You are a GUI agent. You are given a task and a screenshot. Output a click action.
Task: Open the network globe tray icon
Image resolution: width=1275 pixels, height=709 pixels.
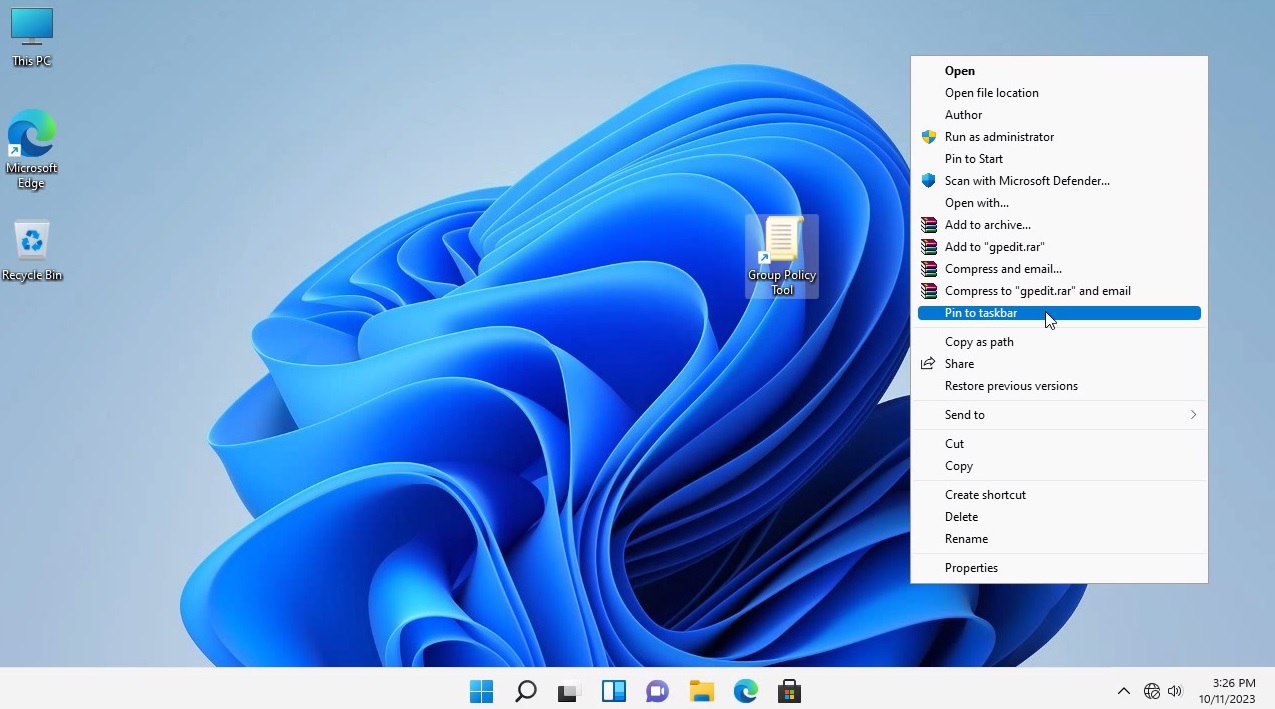click(x=1152, y=691)
